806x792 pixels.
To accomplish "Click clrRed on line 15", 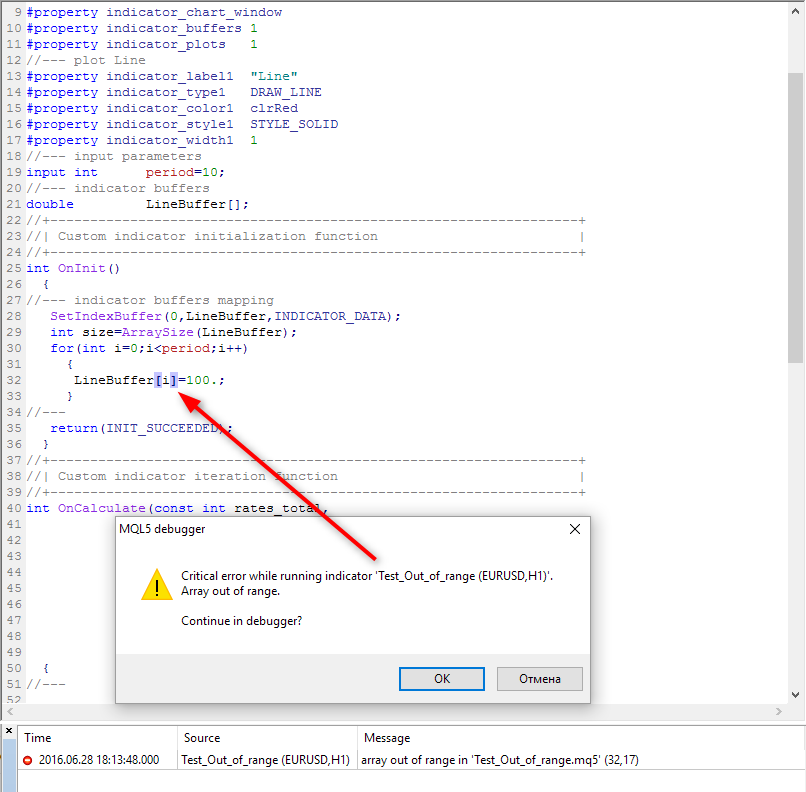I will pos(274,108).
